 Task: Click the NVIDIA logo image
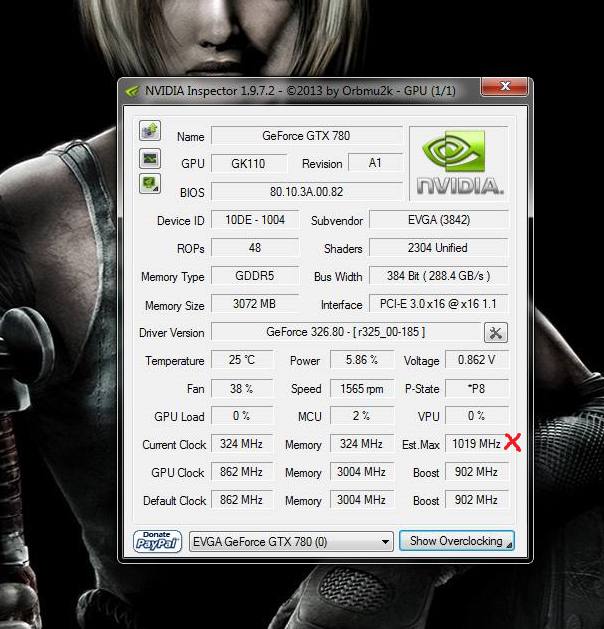459,163
